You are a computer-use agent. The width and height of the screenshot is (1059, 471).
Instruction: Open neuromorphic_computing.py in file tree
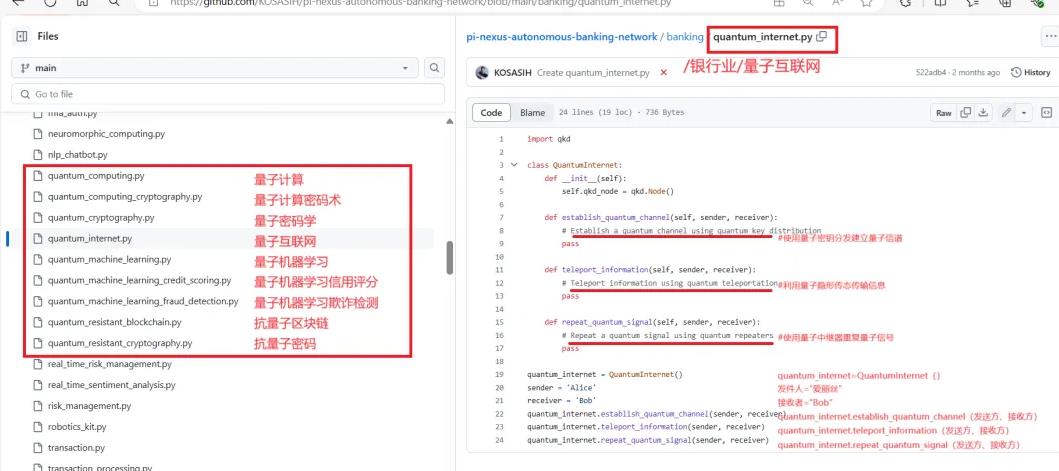click(x=106, y=134)
